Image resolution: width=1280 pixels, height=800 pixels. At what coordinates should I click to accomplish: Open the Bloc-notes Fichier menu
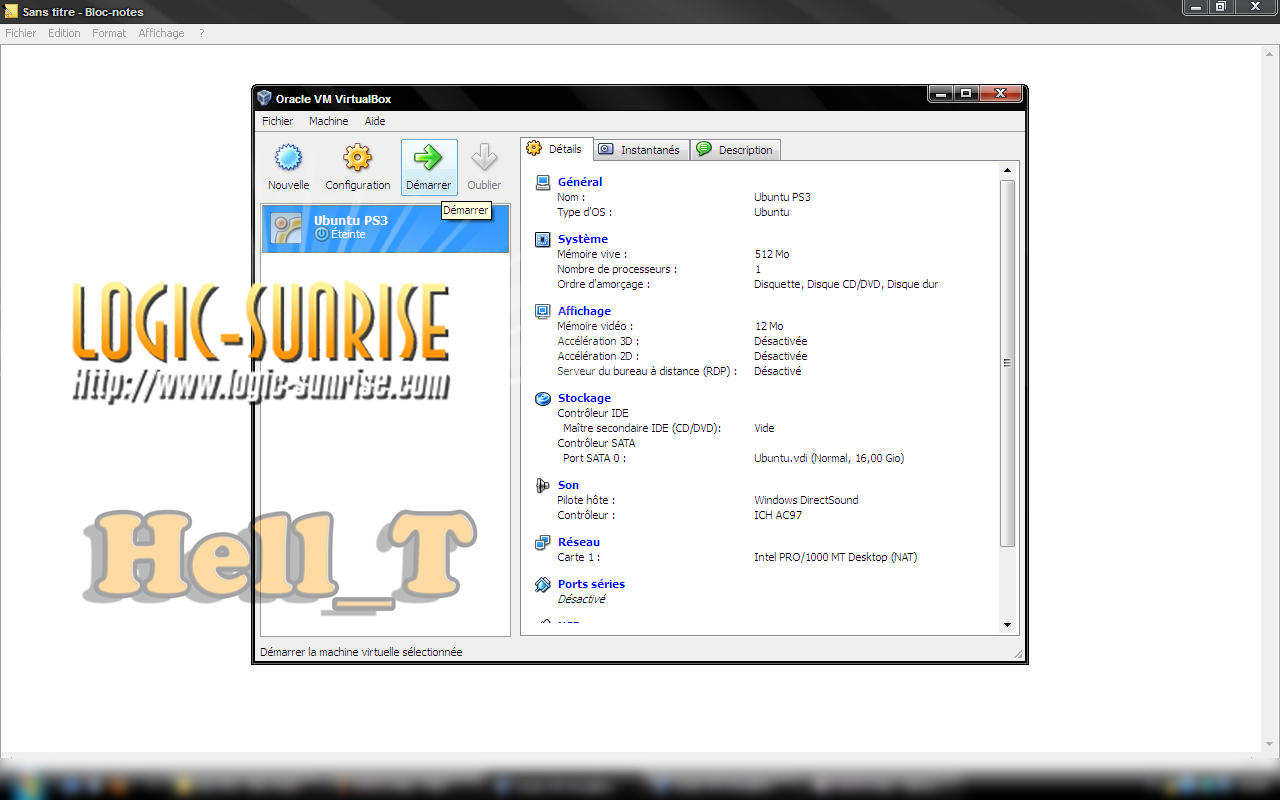(x=20, y=33)
